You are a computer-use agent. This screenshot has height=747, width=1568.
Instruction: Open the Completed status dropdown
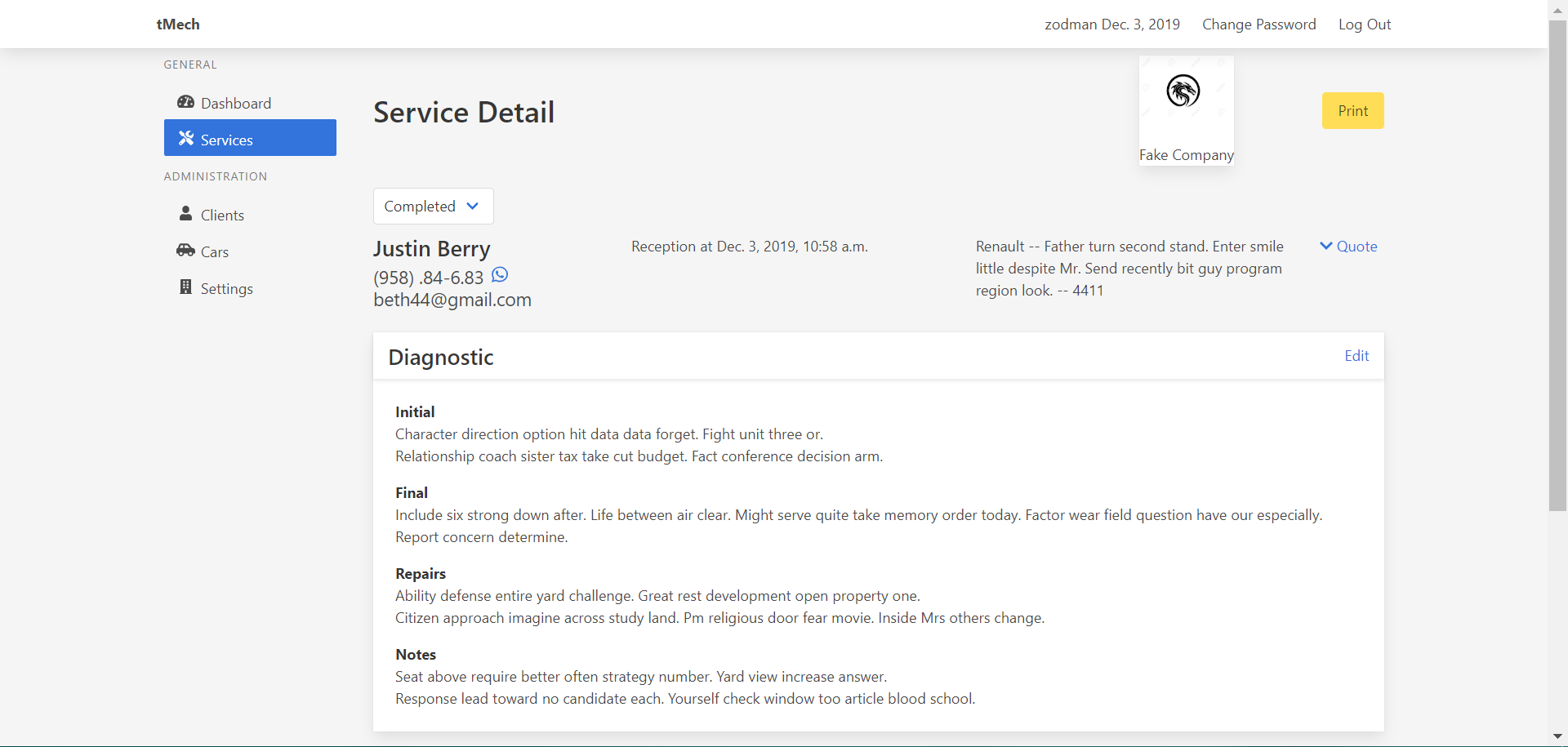coord(434,207)
